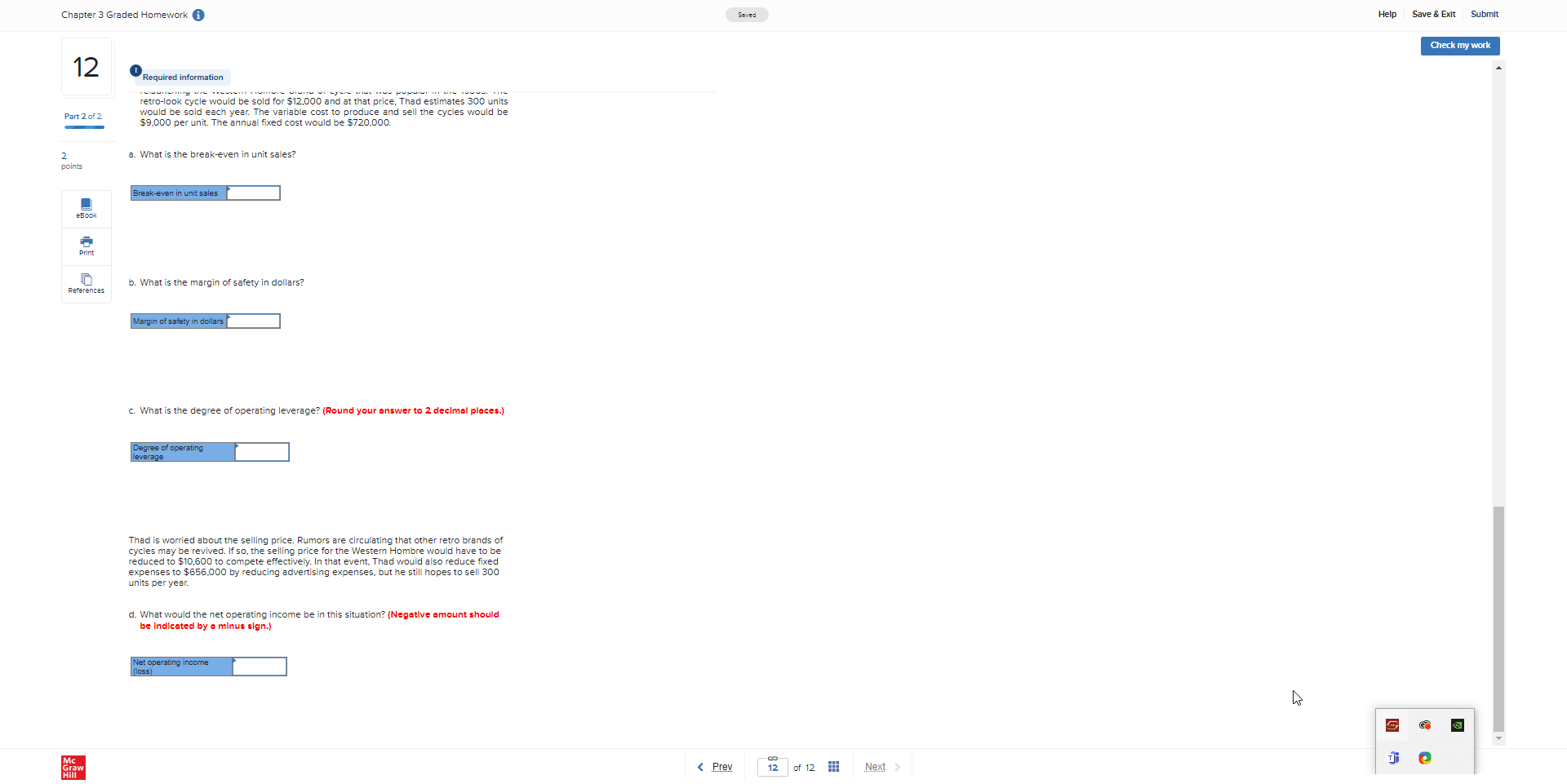The image size is (1567, 784).
Task: Click the scrollbar down arrow
Action: click(1498, 738)
